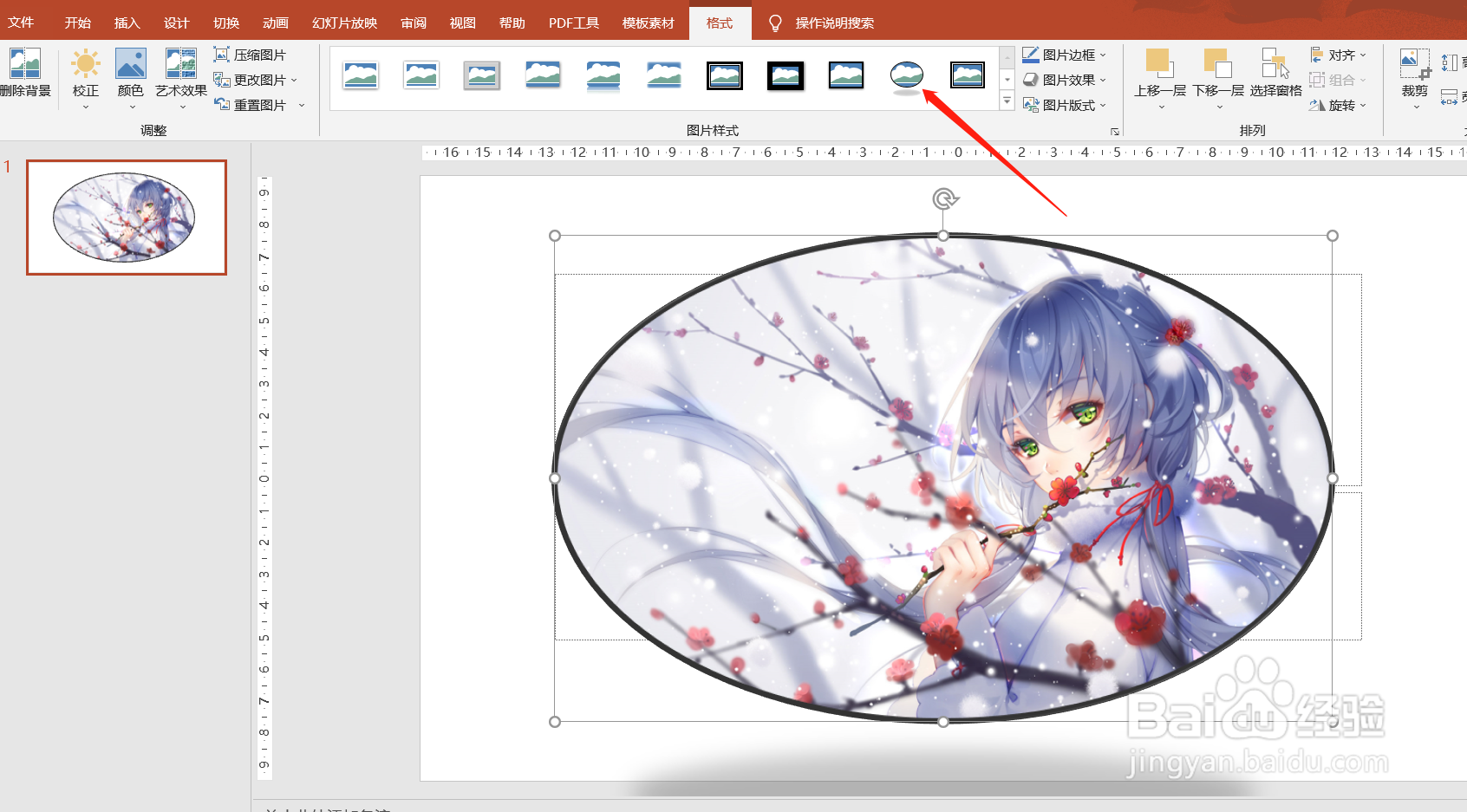Expand the picture styles gallery More arrow
This screenshot has width=1467, height=812.
(1007, 101)
